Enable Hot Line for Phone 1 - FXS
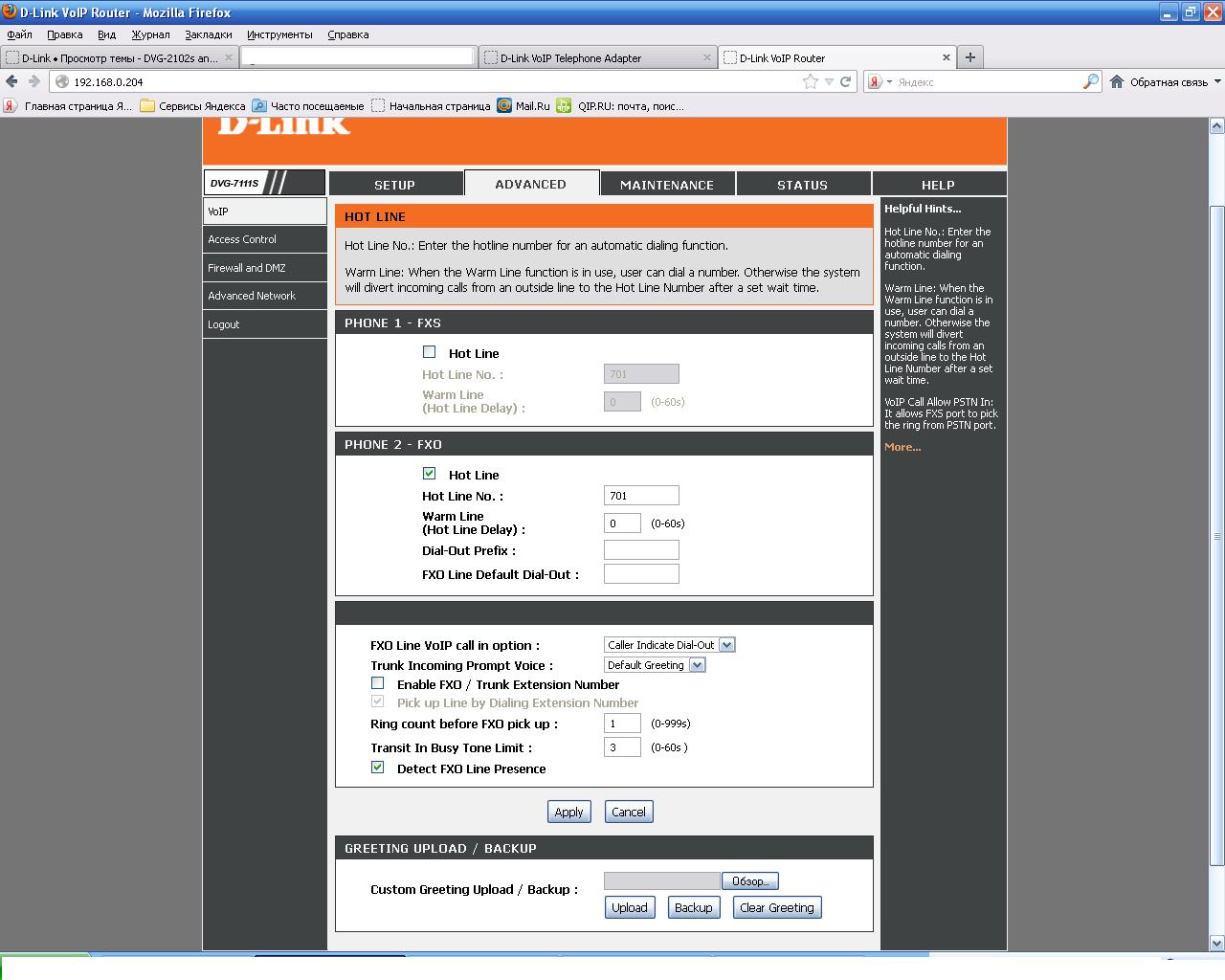The width and height of the screenshot is (1225, 980). pyautogui.click(x=429, y=352)
